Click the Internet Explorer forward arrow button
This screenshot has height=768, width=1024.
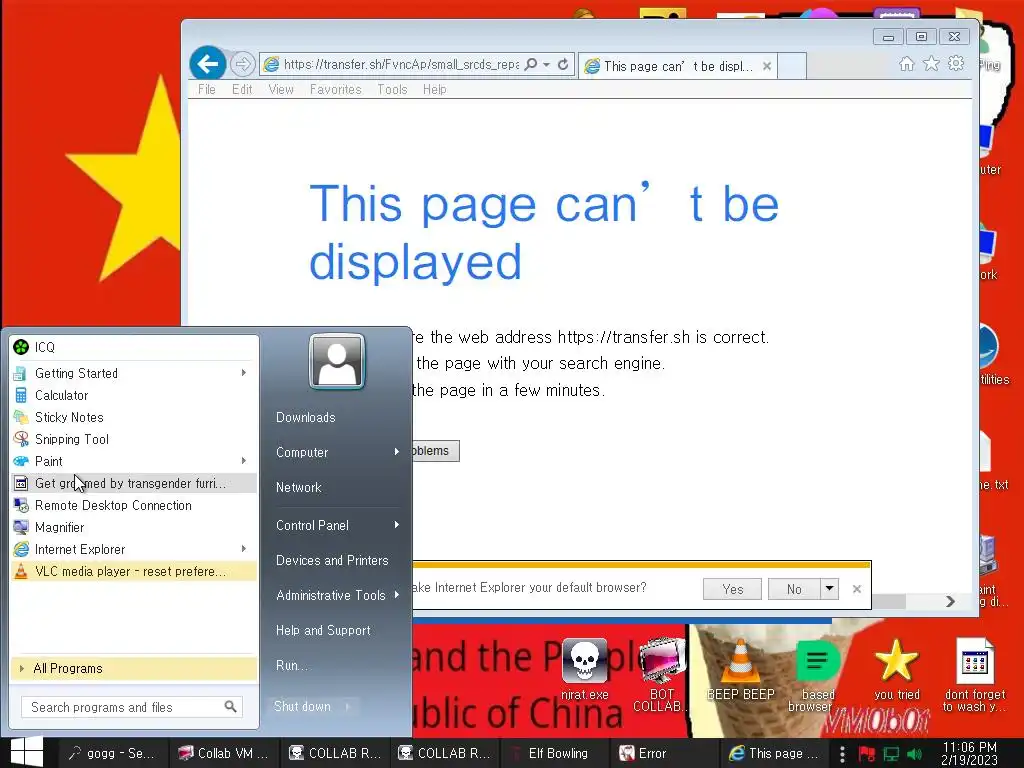[x=242, y=64]
